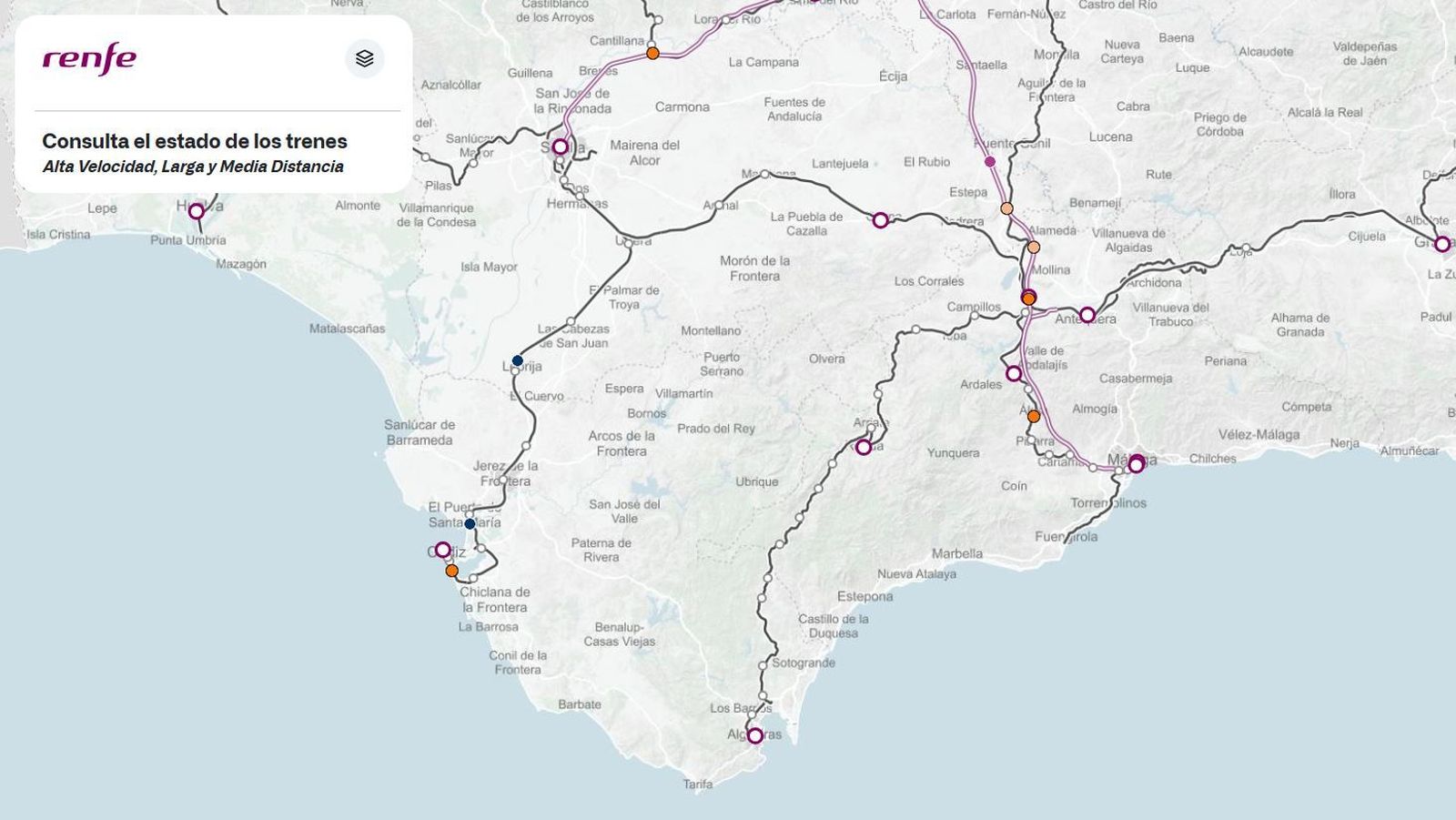Select the purple station ring near La Puebla de Cazalla
This screenshot has width=1456, height=820.
tap(878, 218)
